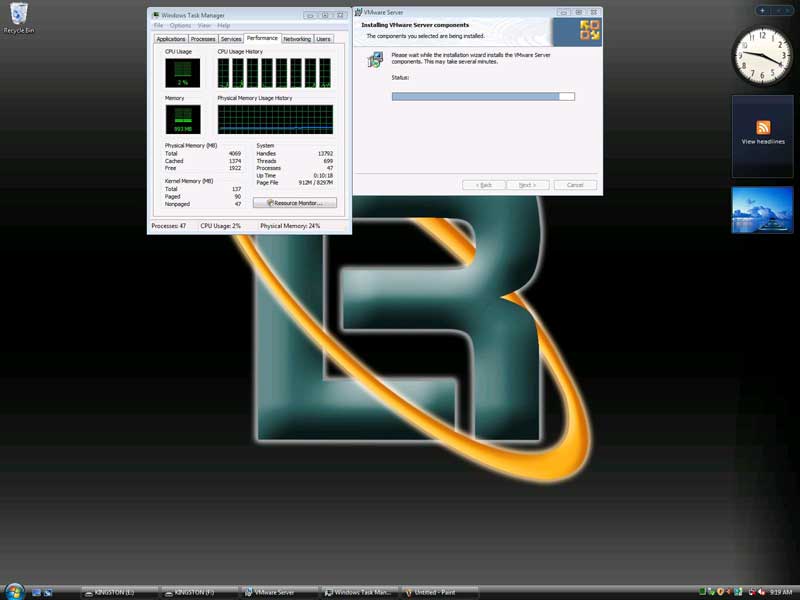
Task: Click 'Installing VMware Server components' heading
Action: [415, 25]
